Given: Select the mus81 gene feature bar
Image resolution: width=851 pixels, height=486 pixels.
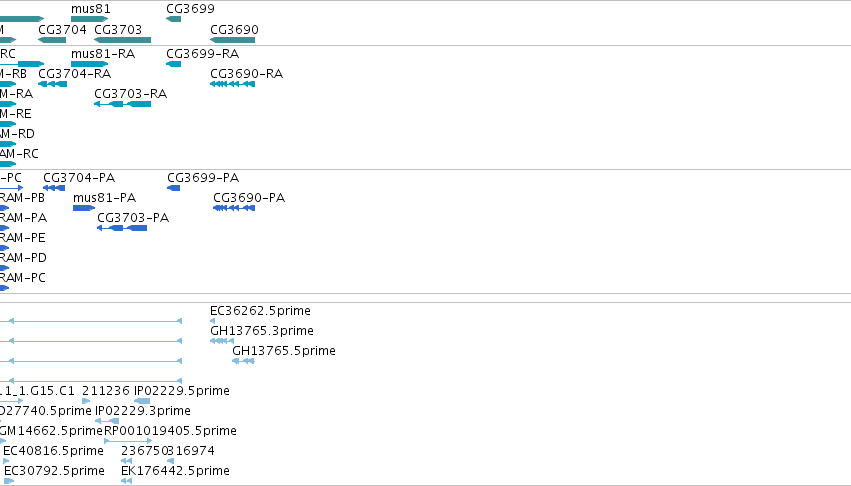Looking at the screenshot, I should pos(90,19).
